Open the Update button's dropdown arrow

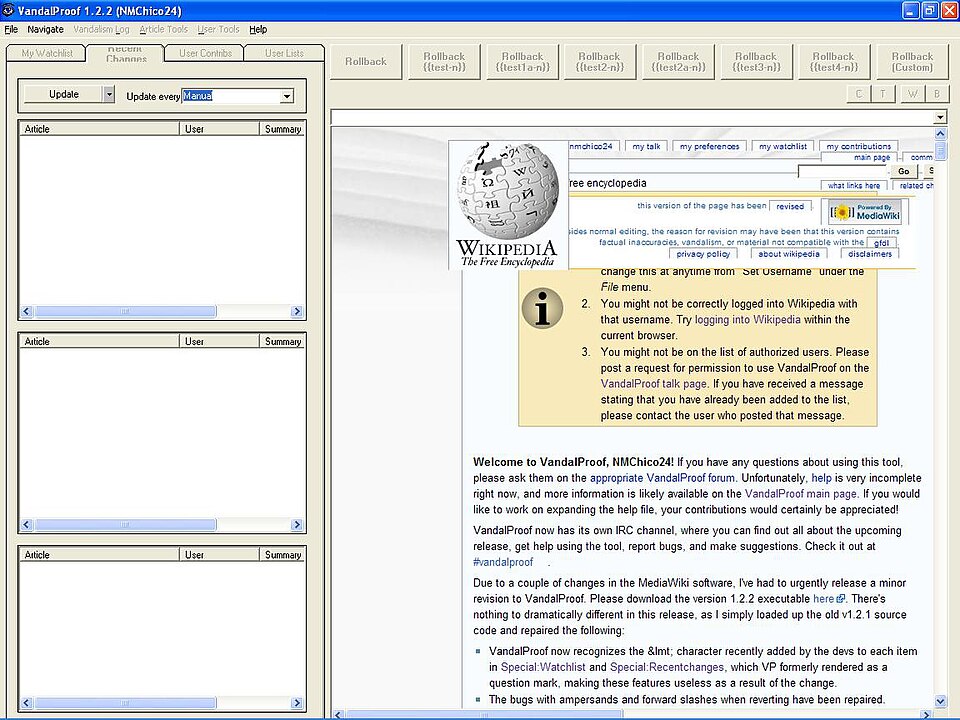click(x=109, y=95)
